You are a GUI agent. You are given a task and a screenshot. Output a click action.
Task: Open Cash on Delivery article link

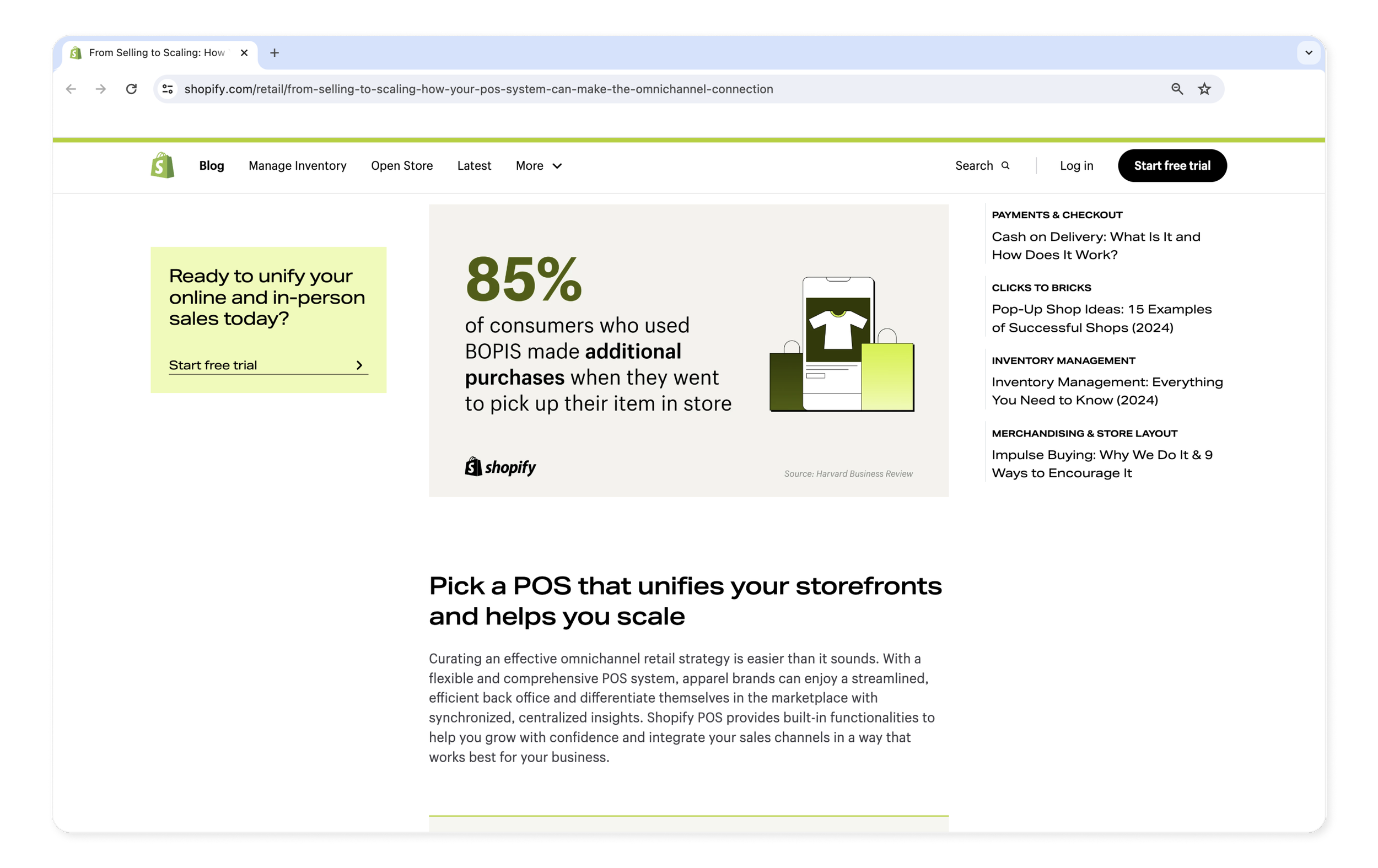point(1095,245)
